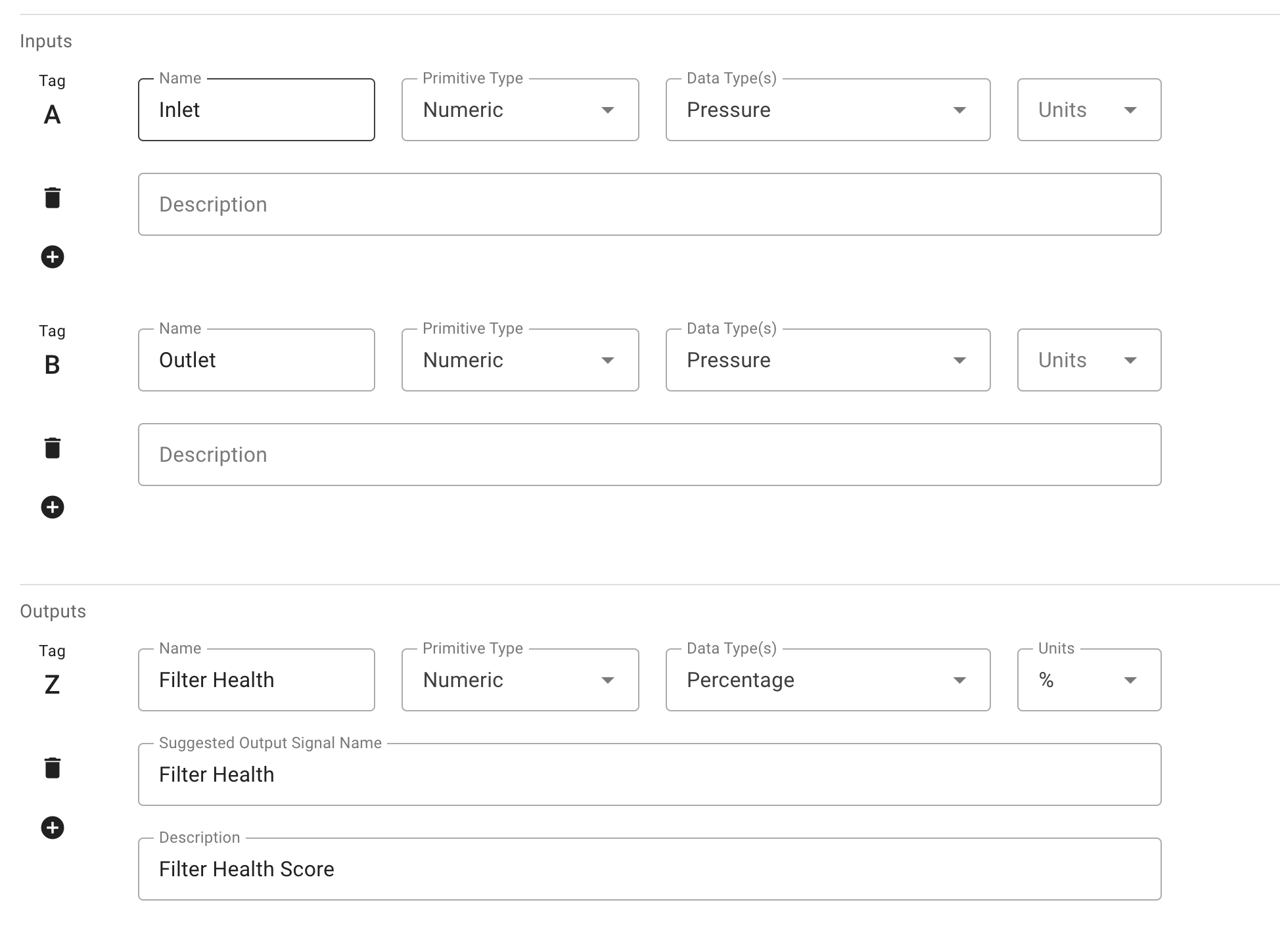Open Units dropdown for Inlet input

(x=1089, y=110)
